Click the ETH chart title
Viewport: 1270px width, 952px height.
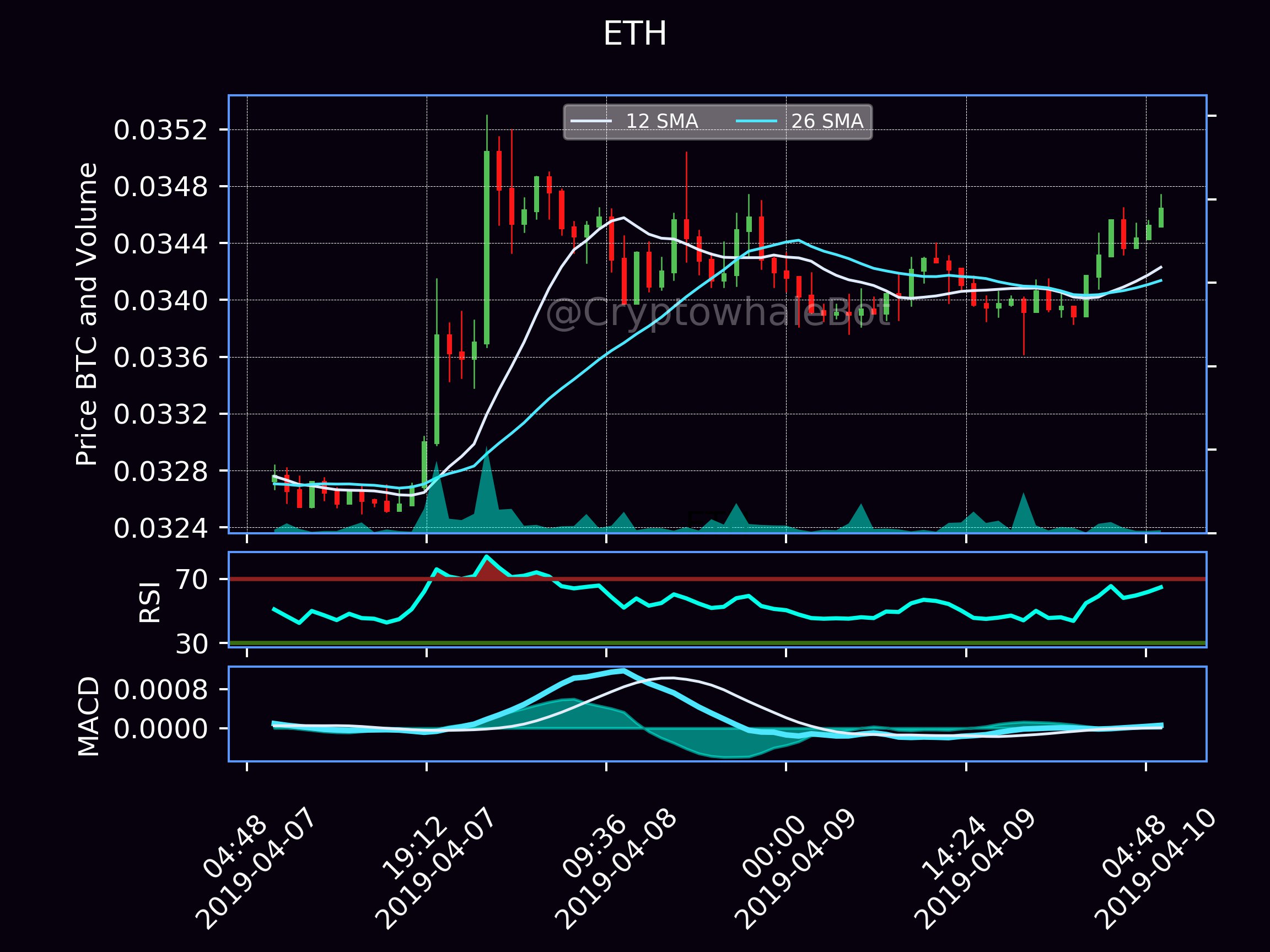click(x=634, y=34)
